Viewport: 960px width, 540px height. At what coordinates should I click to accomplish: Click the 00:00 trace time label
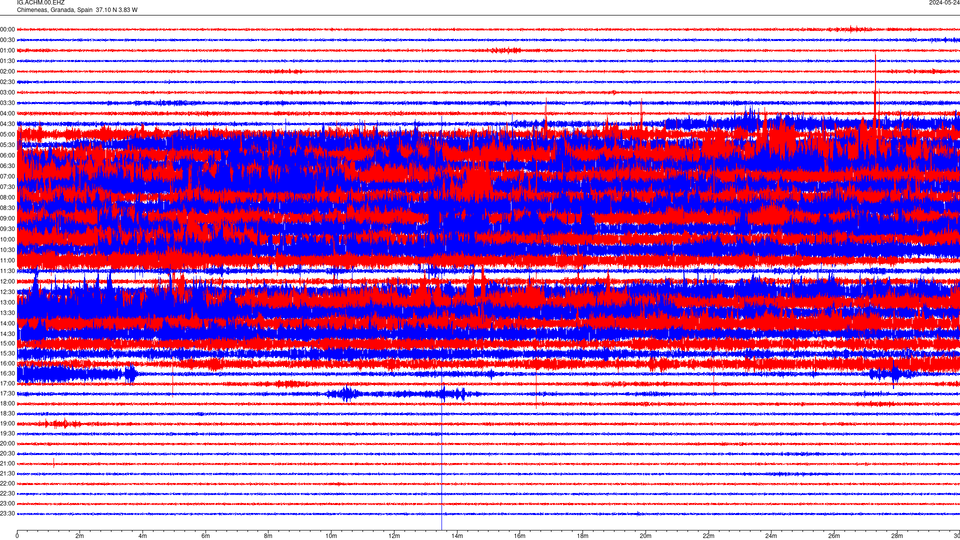(7, 29)
